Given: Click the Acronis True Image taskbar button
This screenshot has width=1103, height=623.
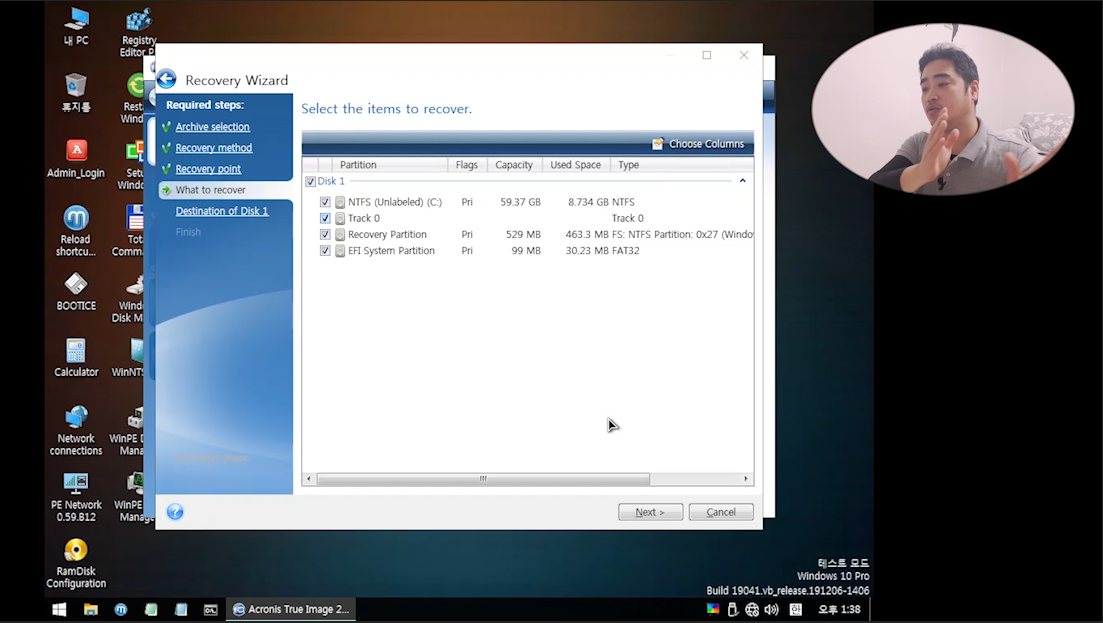Looking at the screenshot, I should pos(291,610).
